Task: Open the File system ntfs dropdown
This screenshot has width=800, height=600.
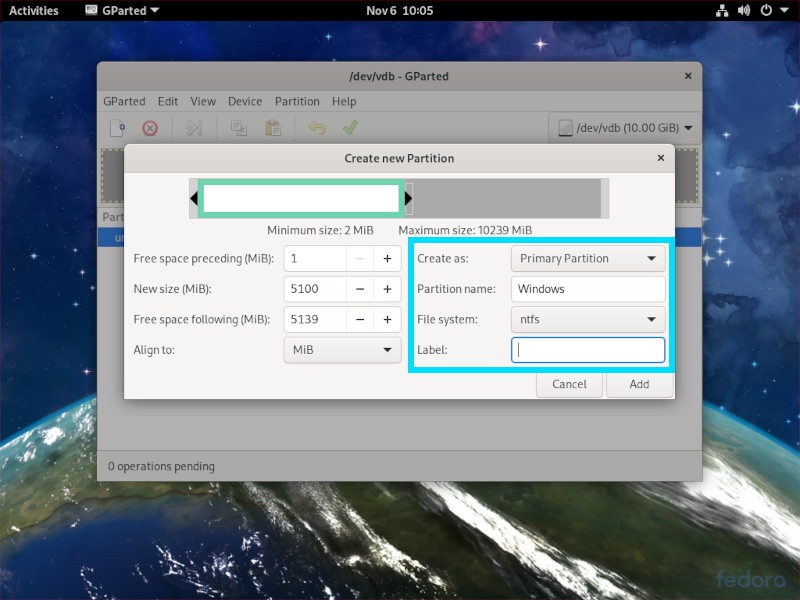Action: 588,319
